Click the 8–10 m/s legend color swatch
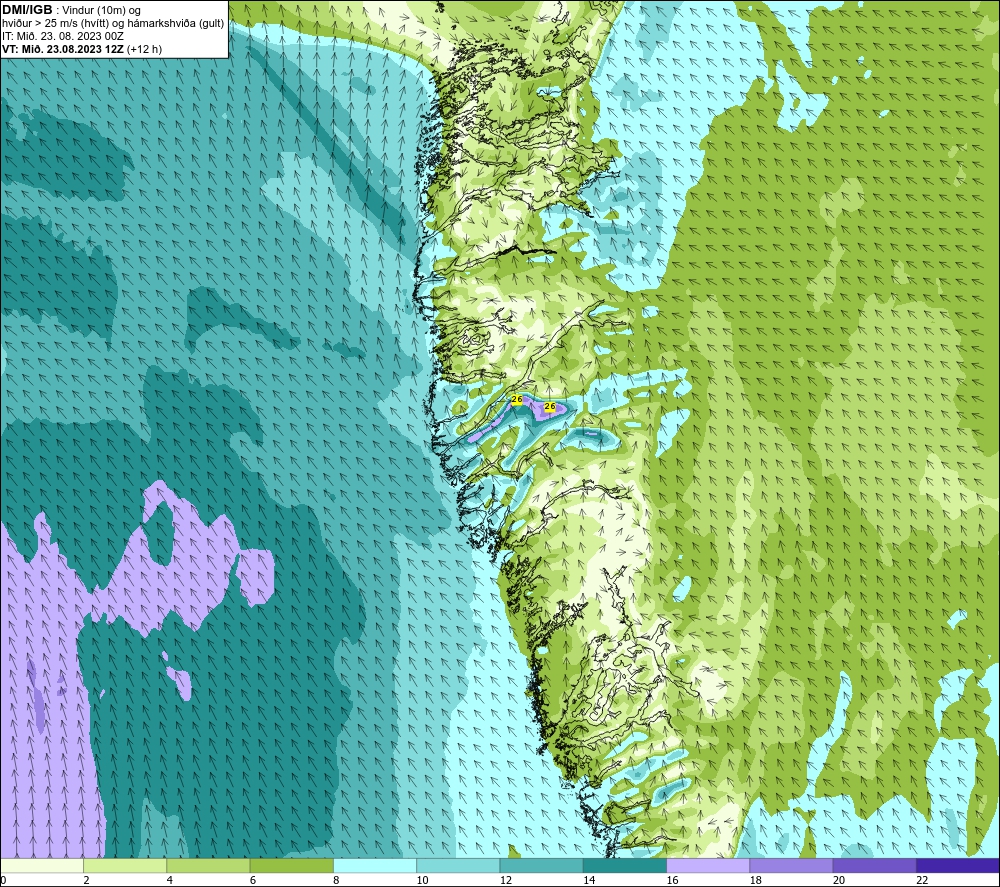The image size is (1000, 887). point(375,865)
